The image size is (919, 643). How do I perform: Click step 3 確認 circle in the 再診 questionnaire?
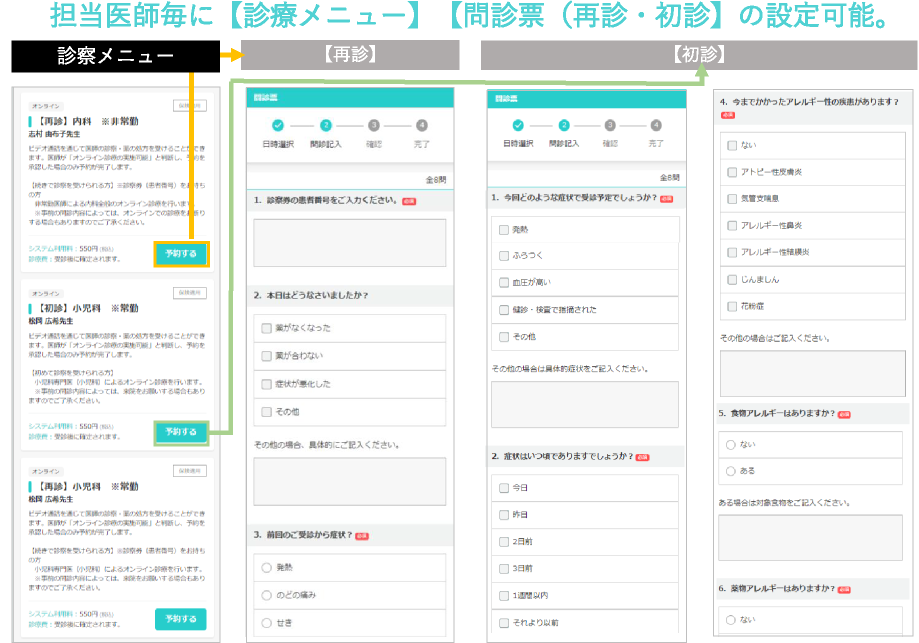373,125
